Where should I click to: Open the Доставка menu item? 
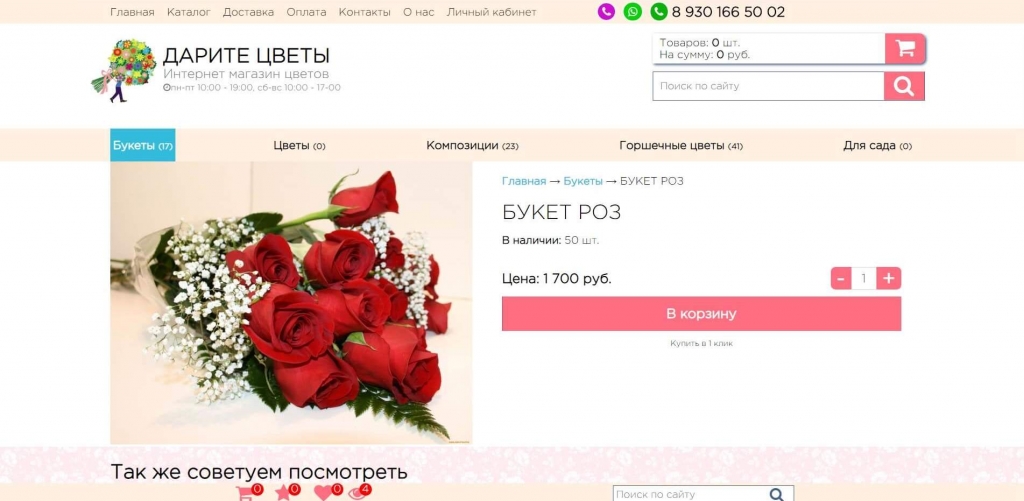(248, 12)
